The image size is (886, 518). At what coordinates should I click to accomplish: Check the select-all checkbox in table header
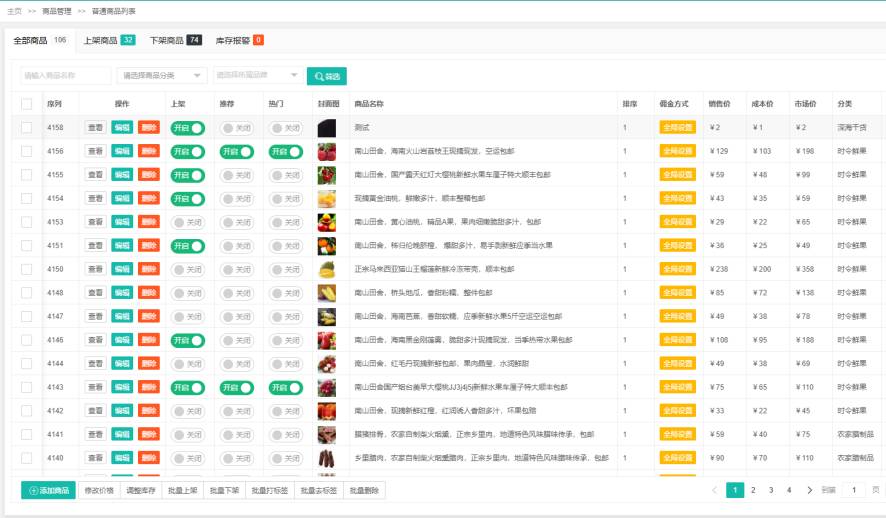click(27, 104)
